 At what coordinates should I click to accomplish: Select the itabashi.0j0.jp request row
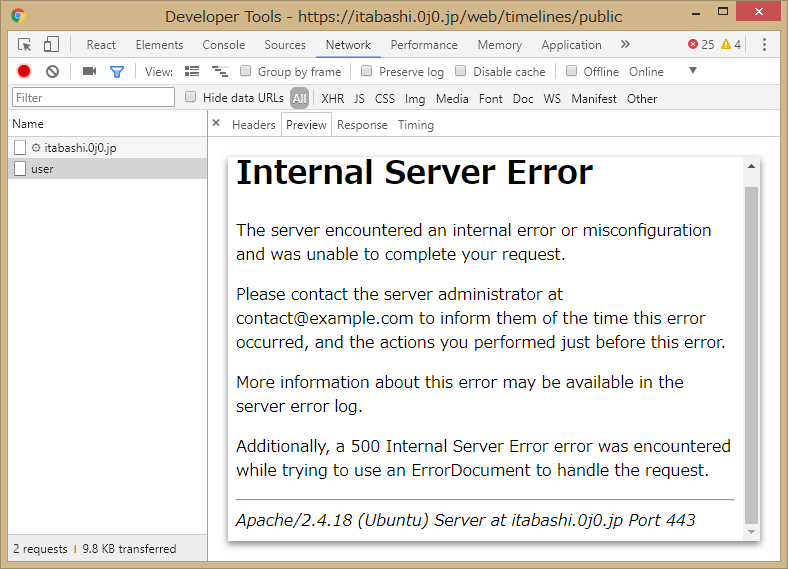80,147
